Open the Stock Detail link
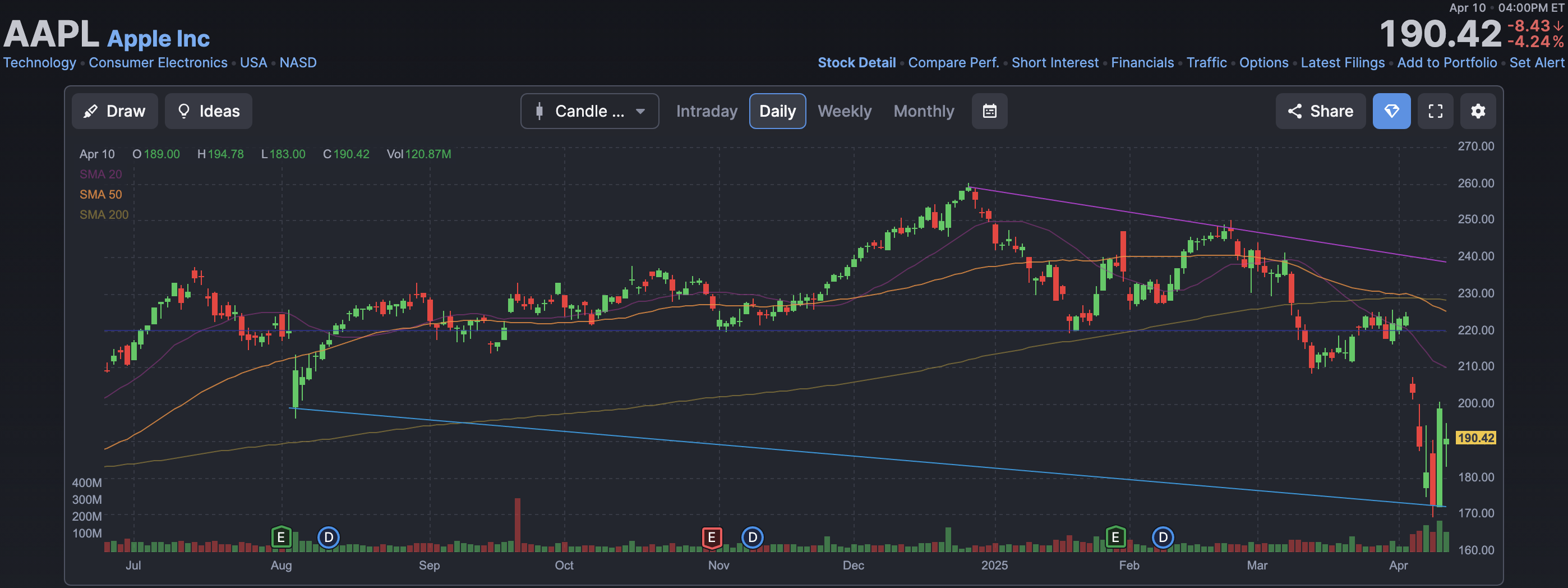This screenshot has height=588, width=1568. tap(856, 63)
